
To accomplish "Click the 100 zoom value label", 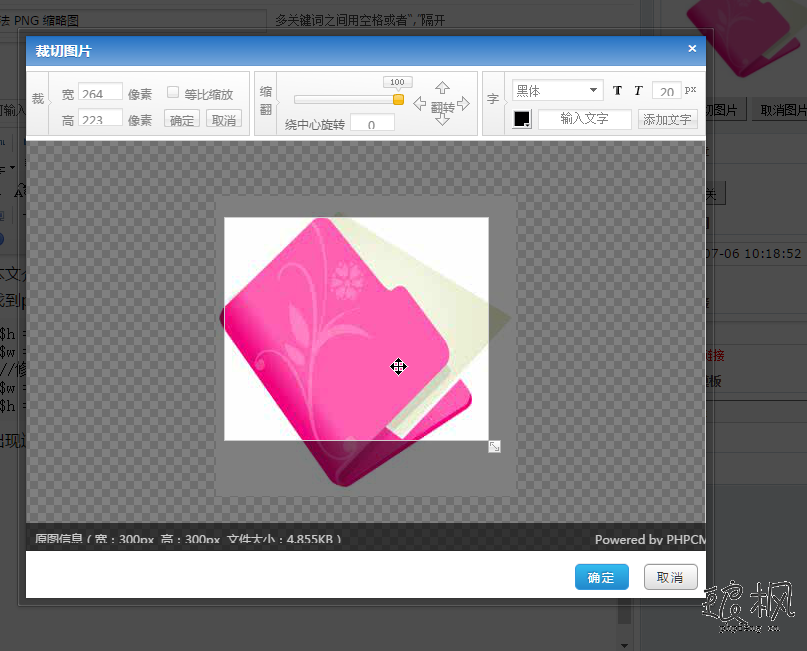I will tap(397, 82).
